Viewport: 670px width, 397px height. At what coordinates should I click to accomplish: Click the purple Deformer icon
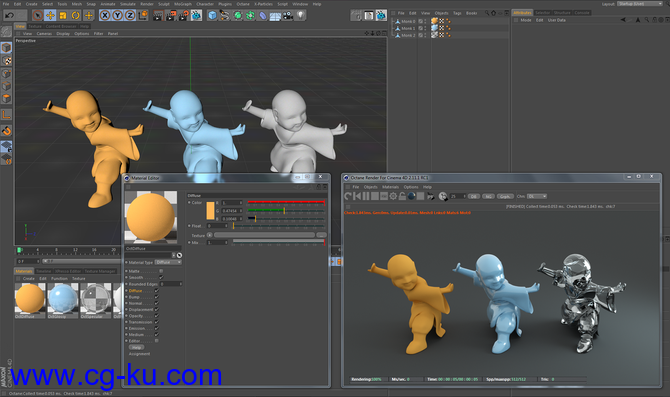tap(263, 15)
